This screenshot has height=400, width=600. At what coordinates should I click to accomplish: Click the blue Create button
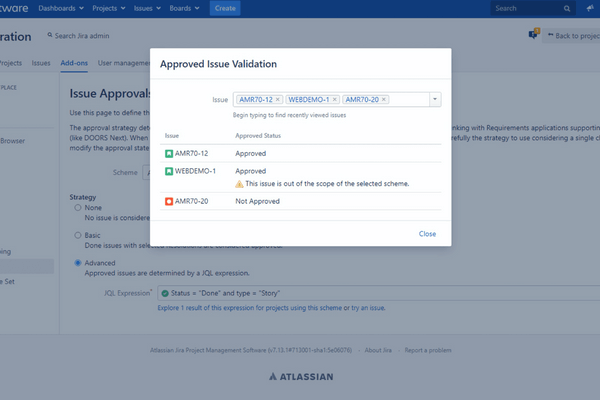225,8
